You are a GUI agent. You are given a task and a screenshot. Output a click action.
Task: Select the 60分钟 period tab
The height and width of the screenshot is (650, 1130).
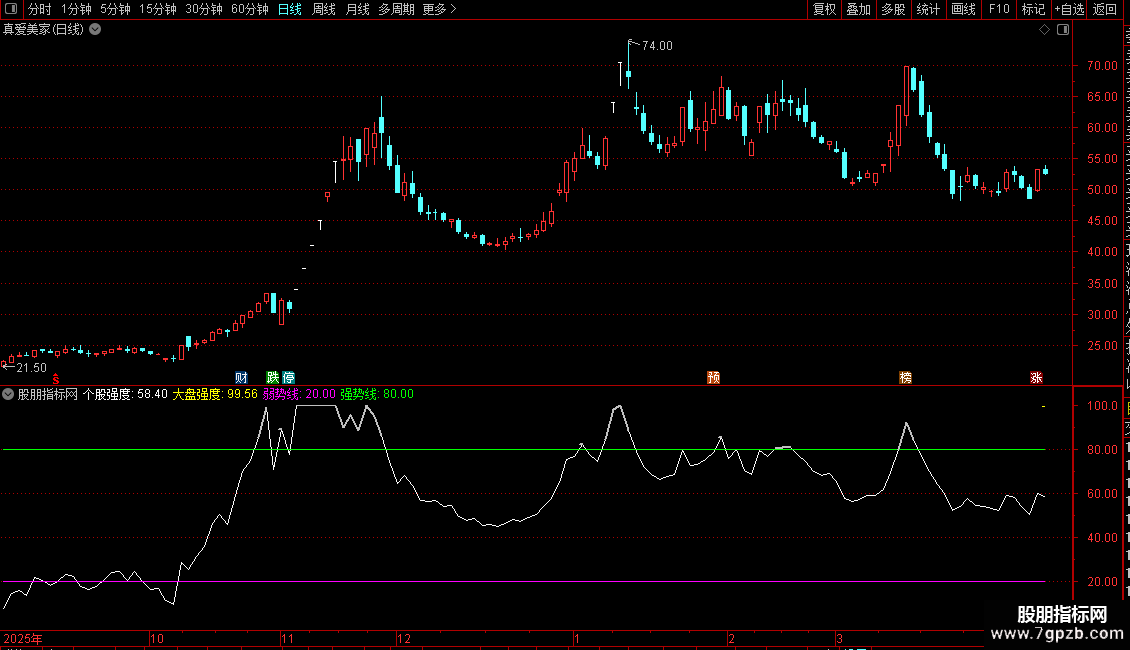click(x=250, y=9)
